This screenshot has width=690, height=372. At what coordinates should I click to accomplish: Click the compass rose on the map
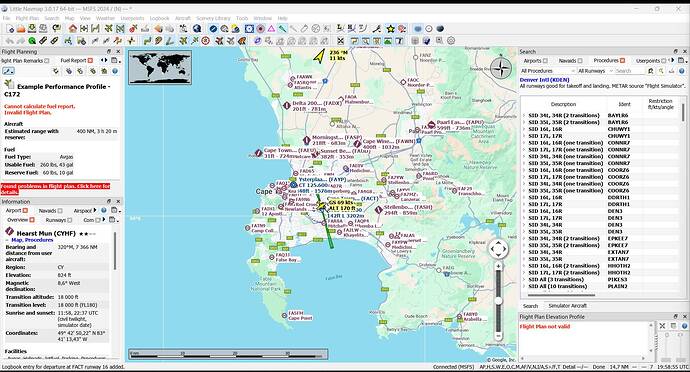501,68
